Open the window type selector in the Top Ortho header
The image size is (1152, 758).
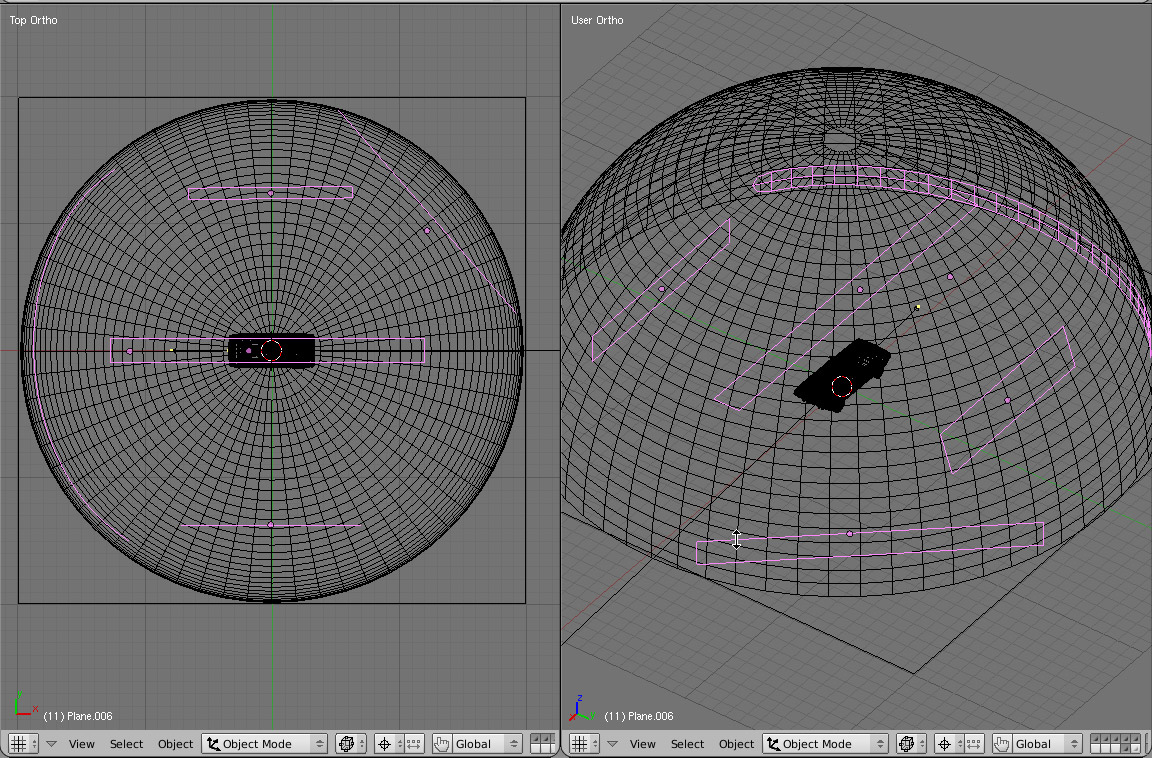(x=22, y=744)
